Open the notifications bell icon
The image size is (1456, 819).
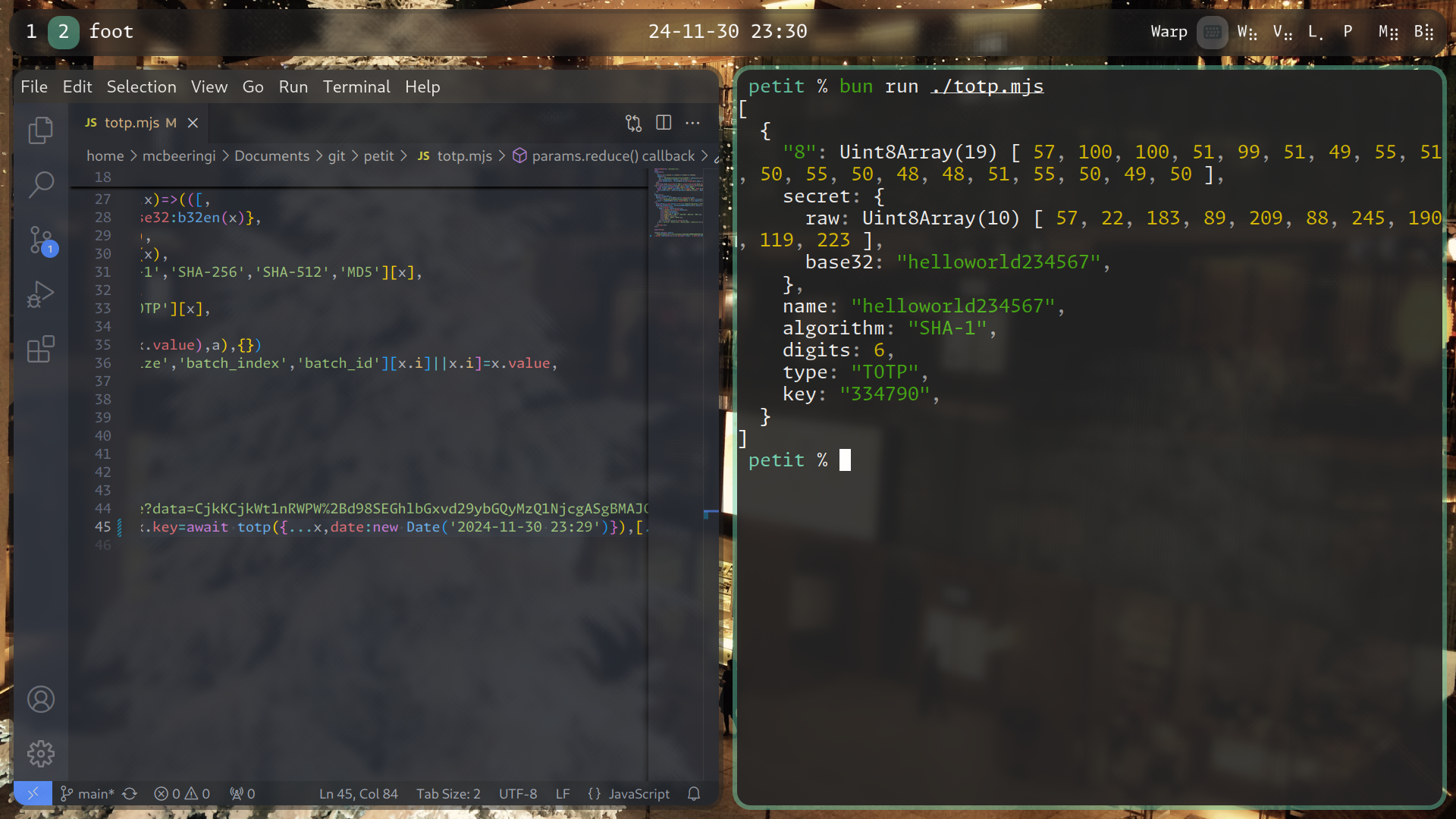pos(694,794)
